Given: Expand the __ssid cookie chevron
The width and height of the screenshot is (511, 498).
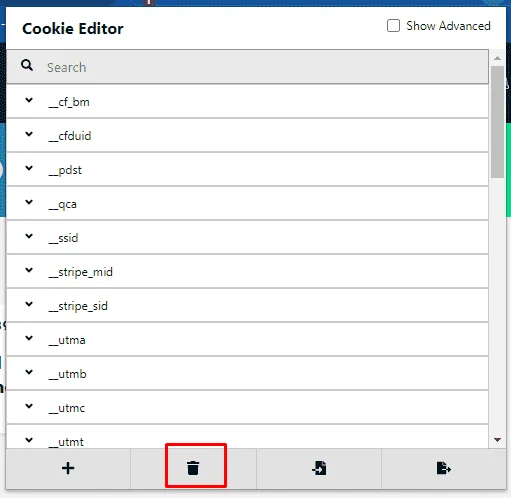Looking at the screenshot, I should (x=29, y=236).
